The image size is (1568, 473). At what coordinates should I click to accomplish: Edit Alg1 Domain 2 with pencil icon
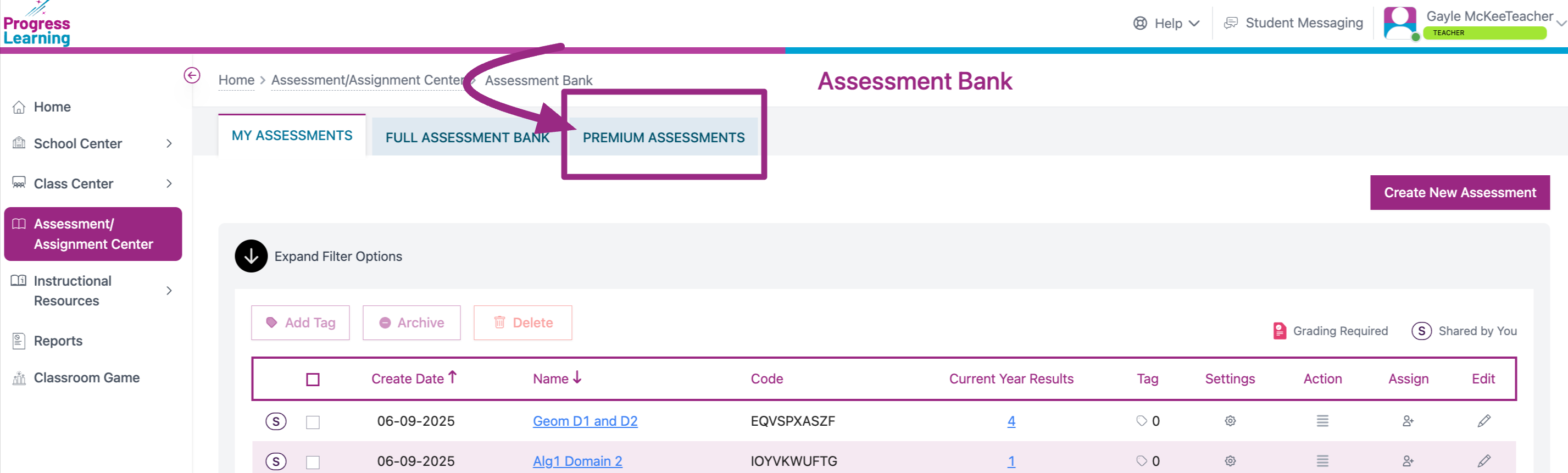coord(1484,461)
